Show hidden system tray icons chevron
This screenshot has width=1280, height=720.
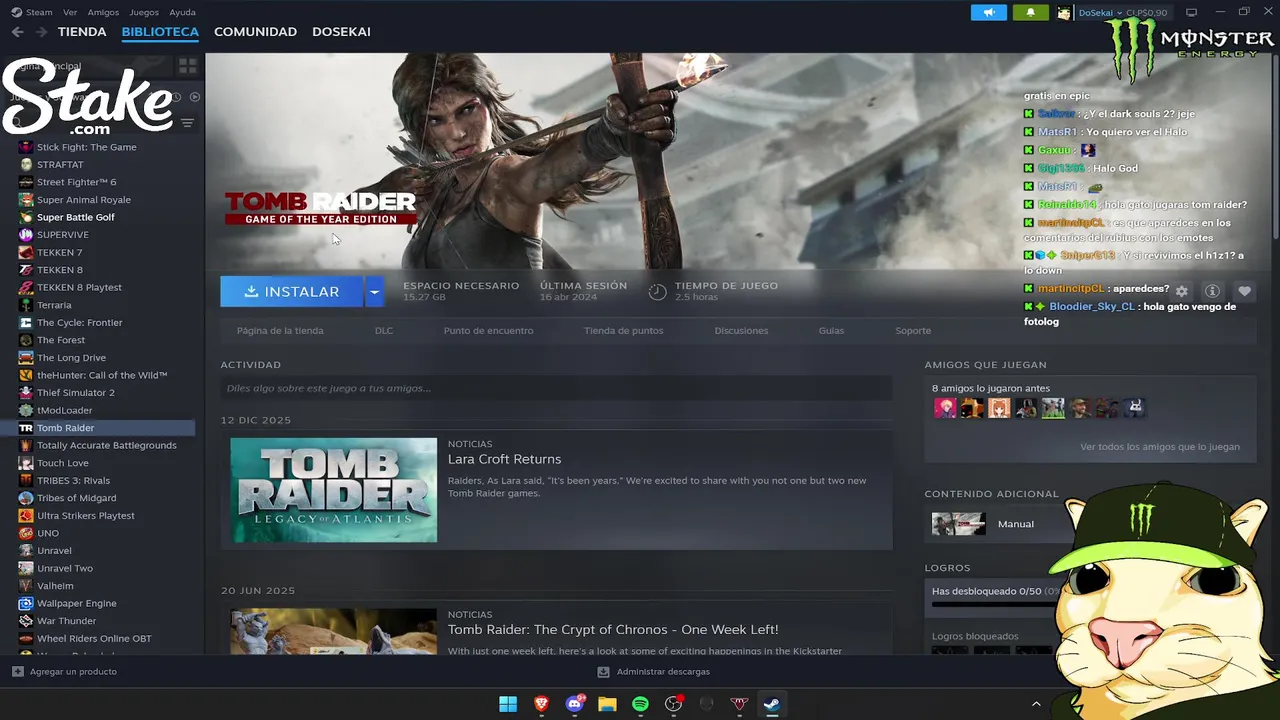[1036, 704]
